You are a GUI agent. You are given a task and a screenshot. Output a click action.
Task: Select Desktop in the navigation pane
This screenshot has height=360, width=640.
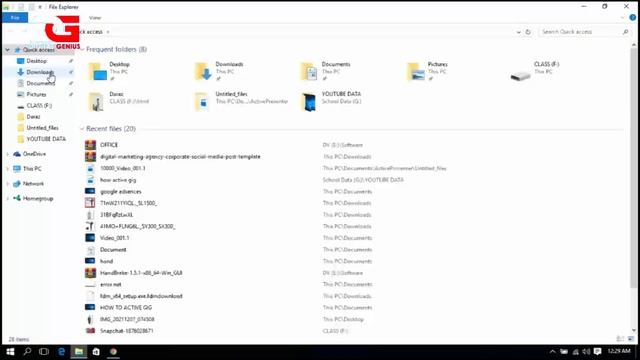pyautogui.click(x=37, y=61)
